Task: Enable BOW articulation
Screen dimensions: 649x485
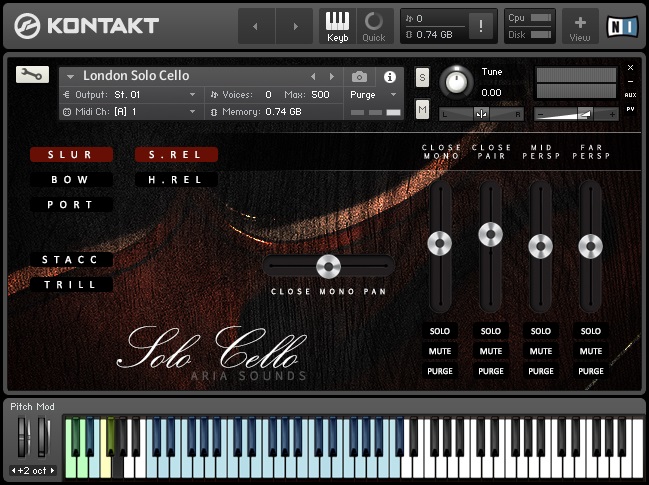Action: coord(71,180)
